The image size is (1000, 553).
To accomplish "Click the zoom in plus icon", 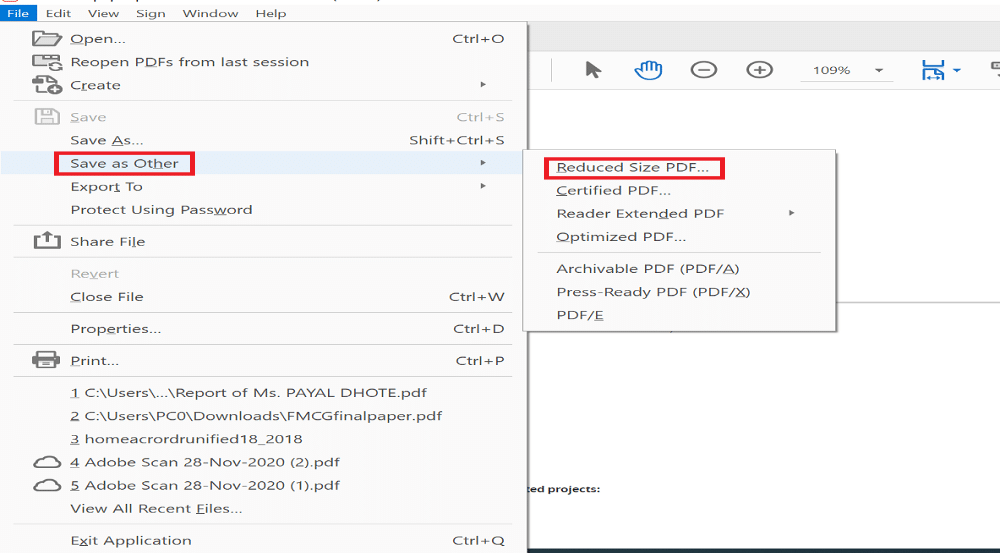I will pyautogui.click(x=760, y=70).
